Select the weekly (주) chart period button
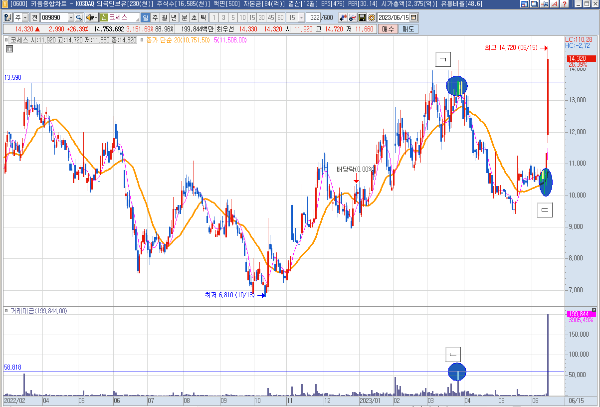The height and width of the screenshot is (407, 600). 155,18
